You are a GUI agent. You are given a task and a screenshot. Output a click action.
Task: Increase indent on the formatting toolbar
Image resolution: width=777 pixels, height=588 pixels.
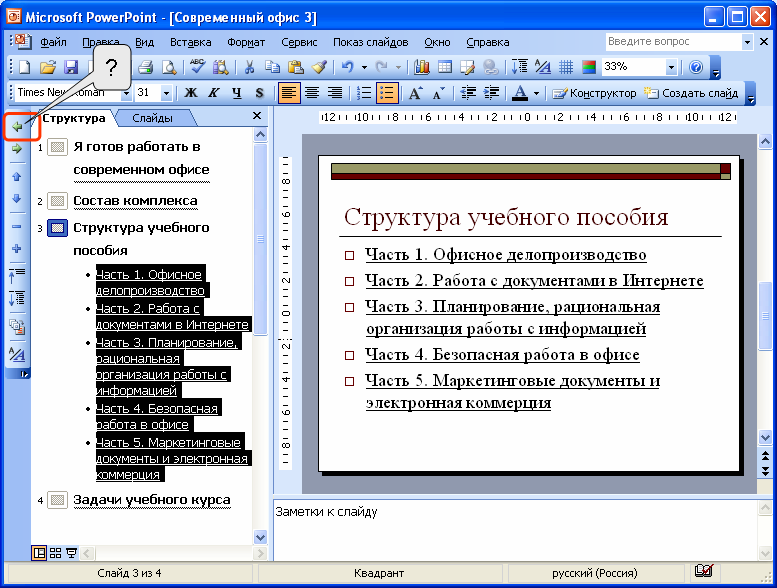point(491,93)
